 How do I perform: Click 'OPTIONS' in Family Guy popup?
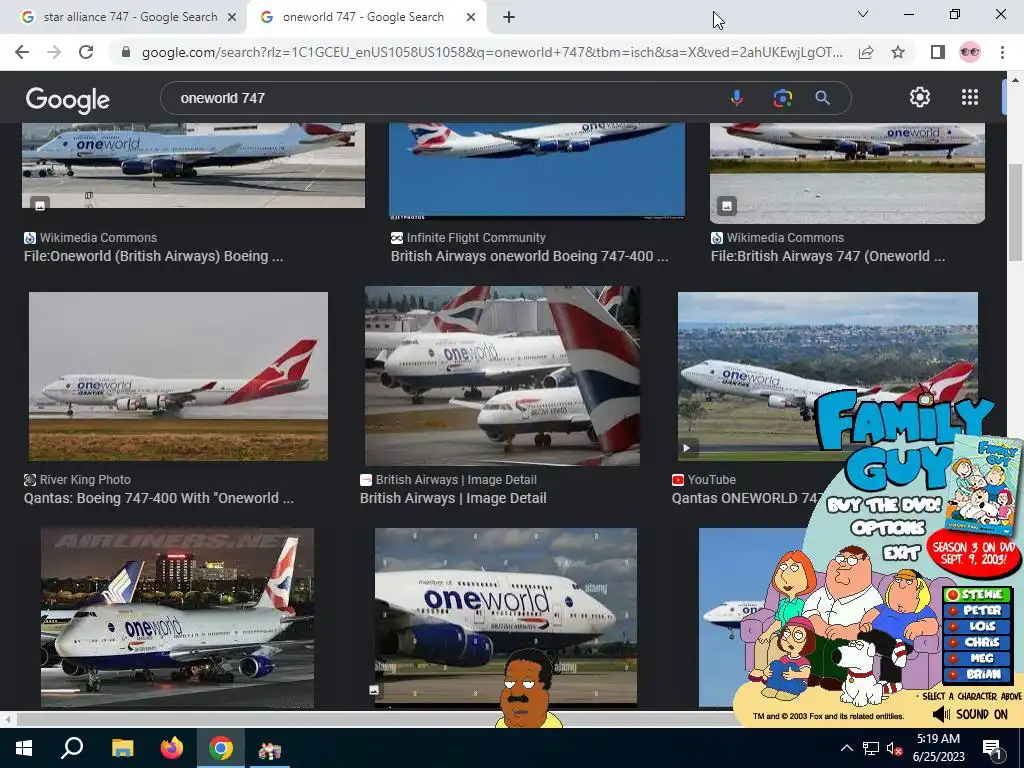(888, 527)
